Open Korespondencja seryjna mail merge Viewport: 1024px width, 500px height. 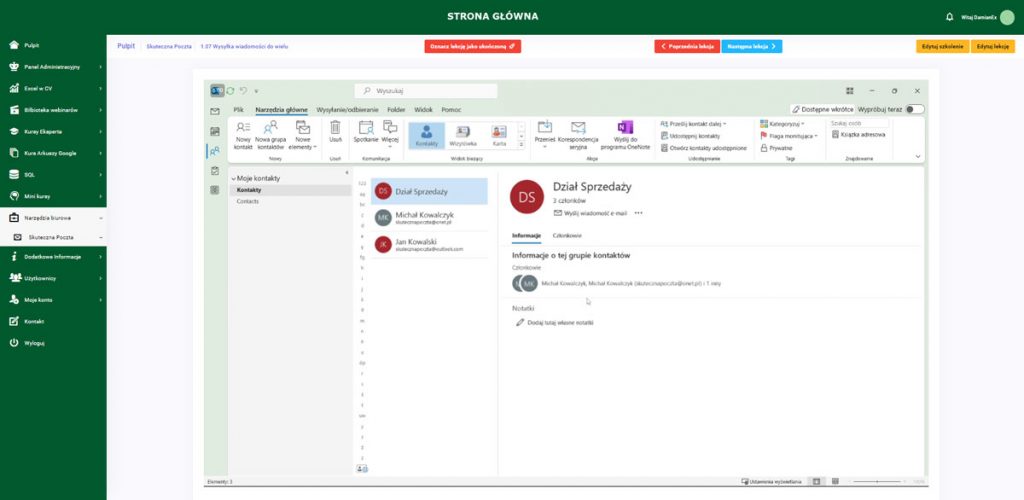point(578,128)
